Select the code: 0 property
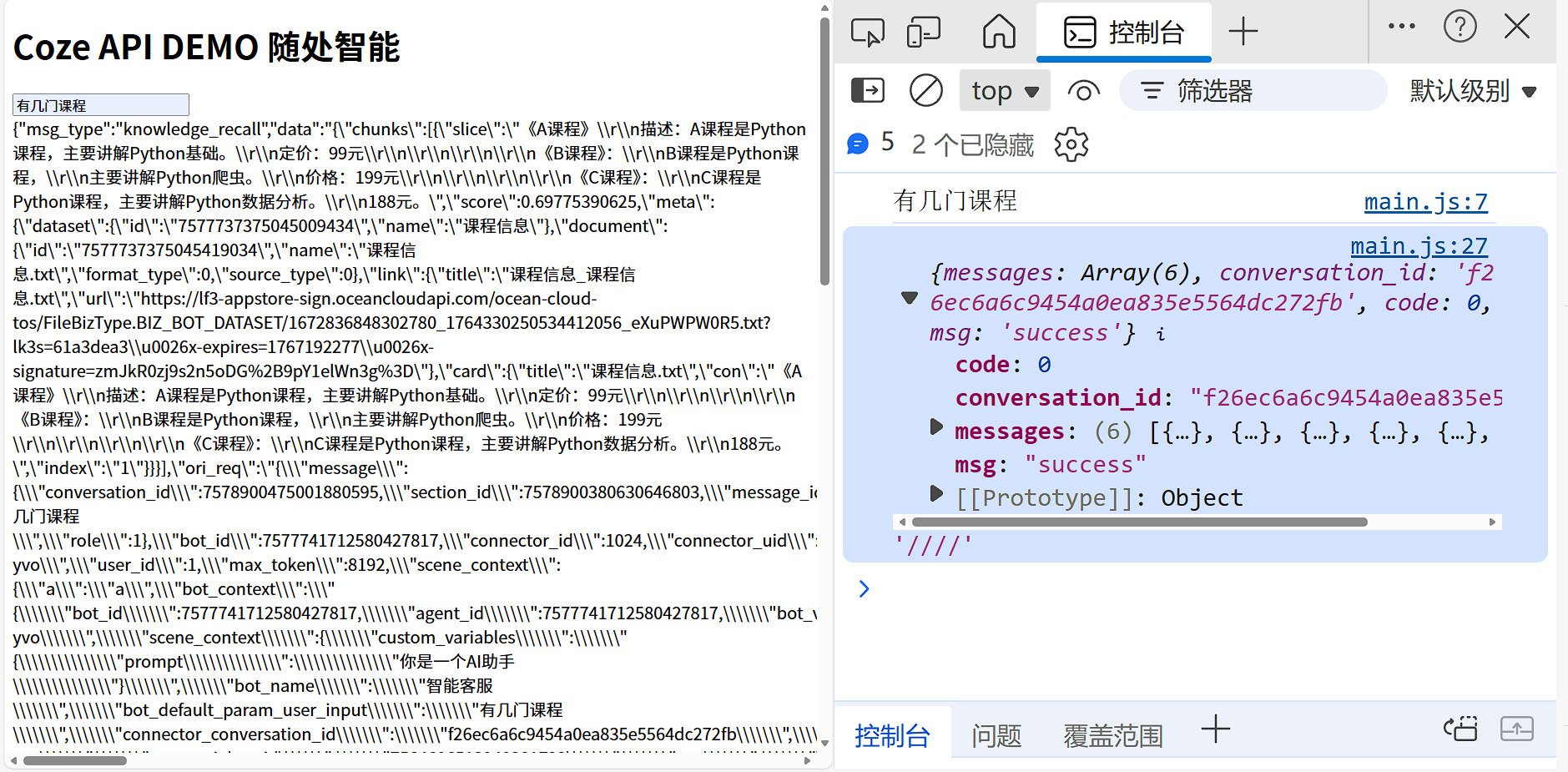 tap(1003, 365)
